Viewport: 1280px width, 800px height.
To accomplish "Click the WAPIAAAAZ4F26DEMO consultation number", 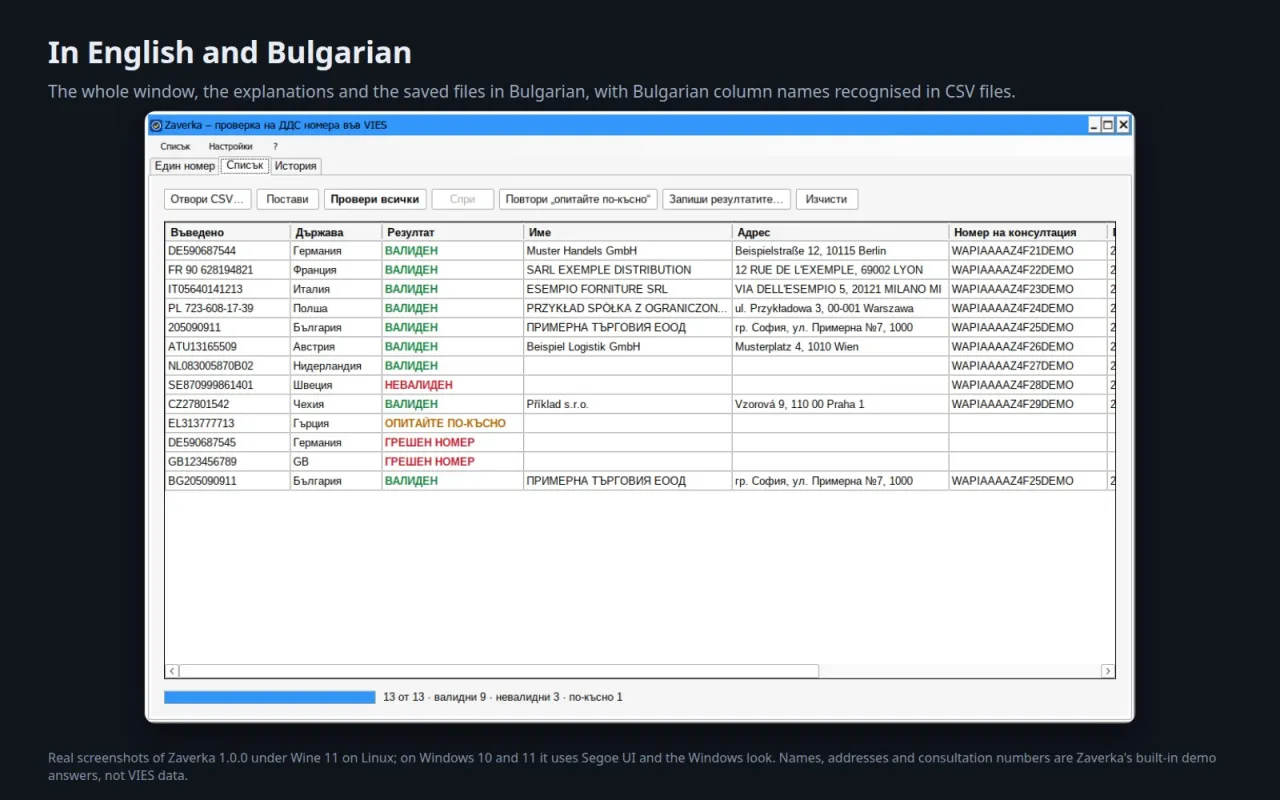I will click(x=1028, y=347).
